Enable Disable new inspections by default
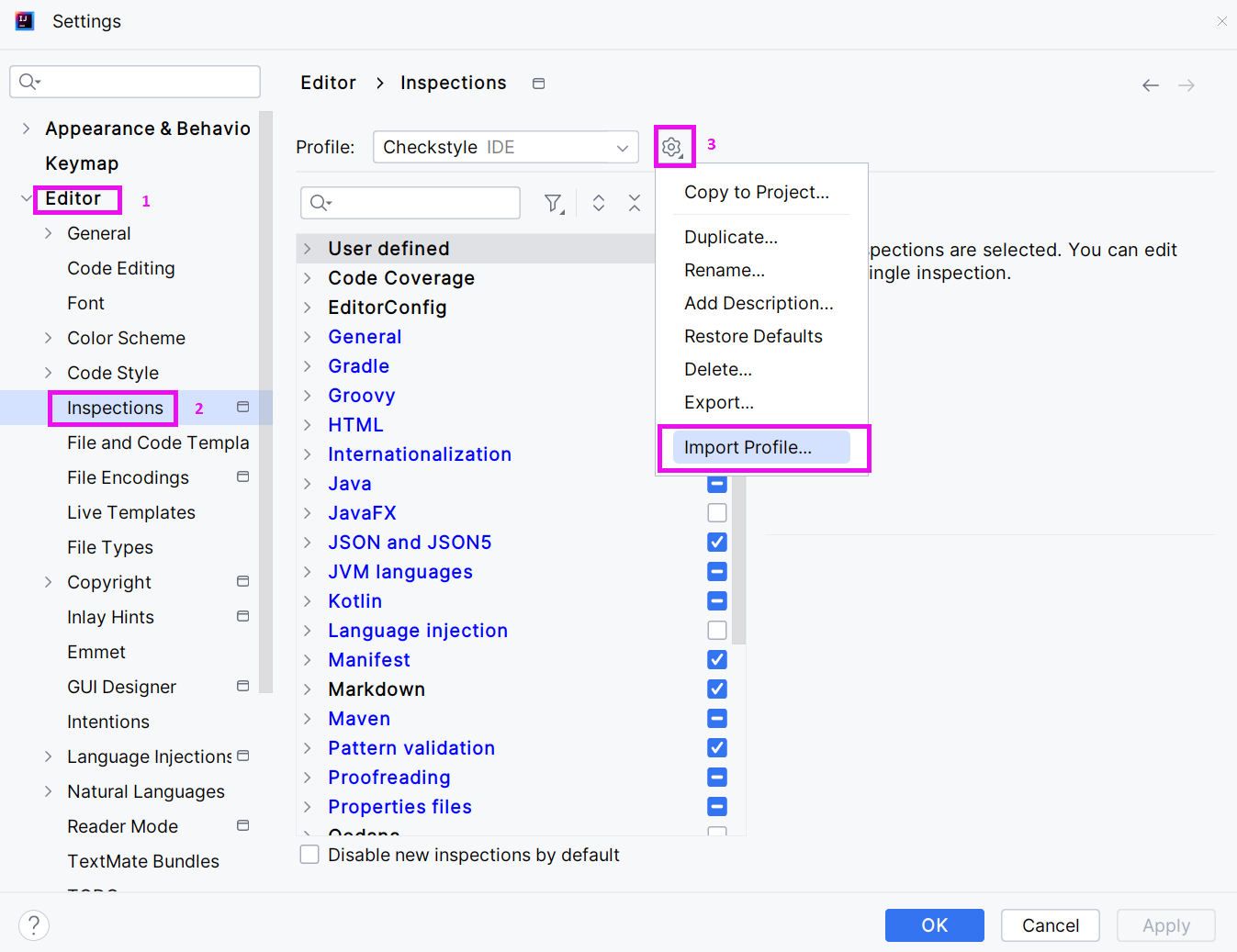This screenshot has width=1237, height=952. [x=309, y=854]
